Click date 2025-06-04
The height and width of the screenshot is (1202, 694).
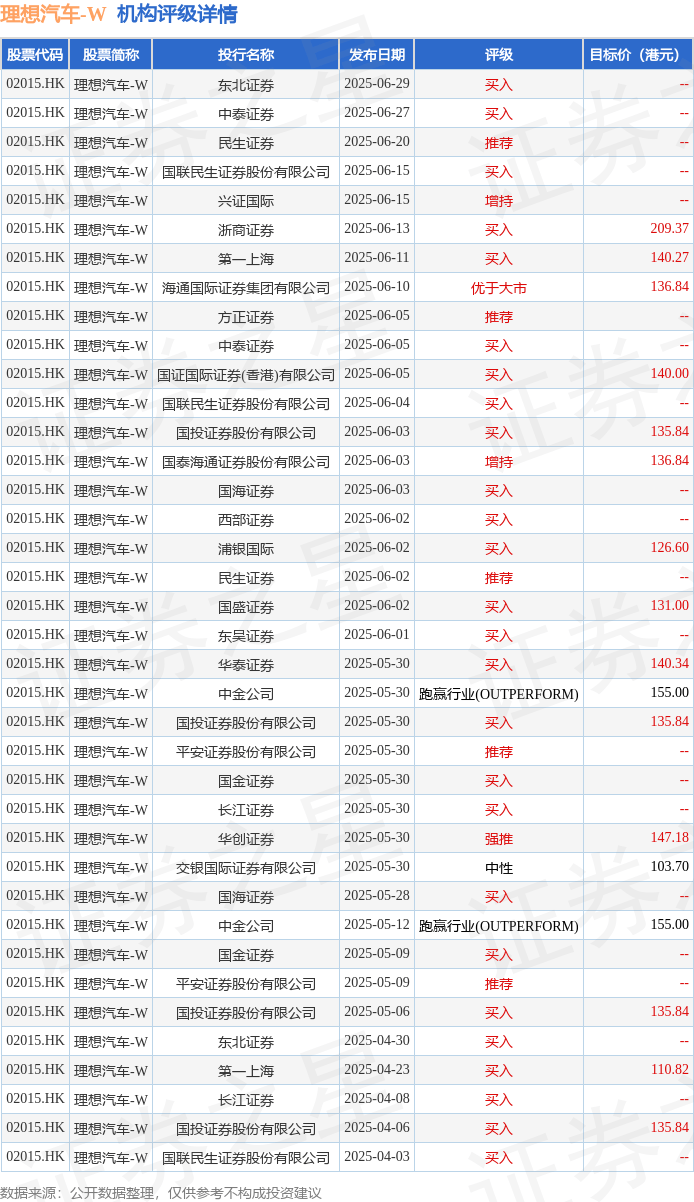[x=377, y=403]
